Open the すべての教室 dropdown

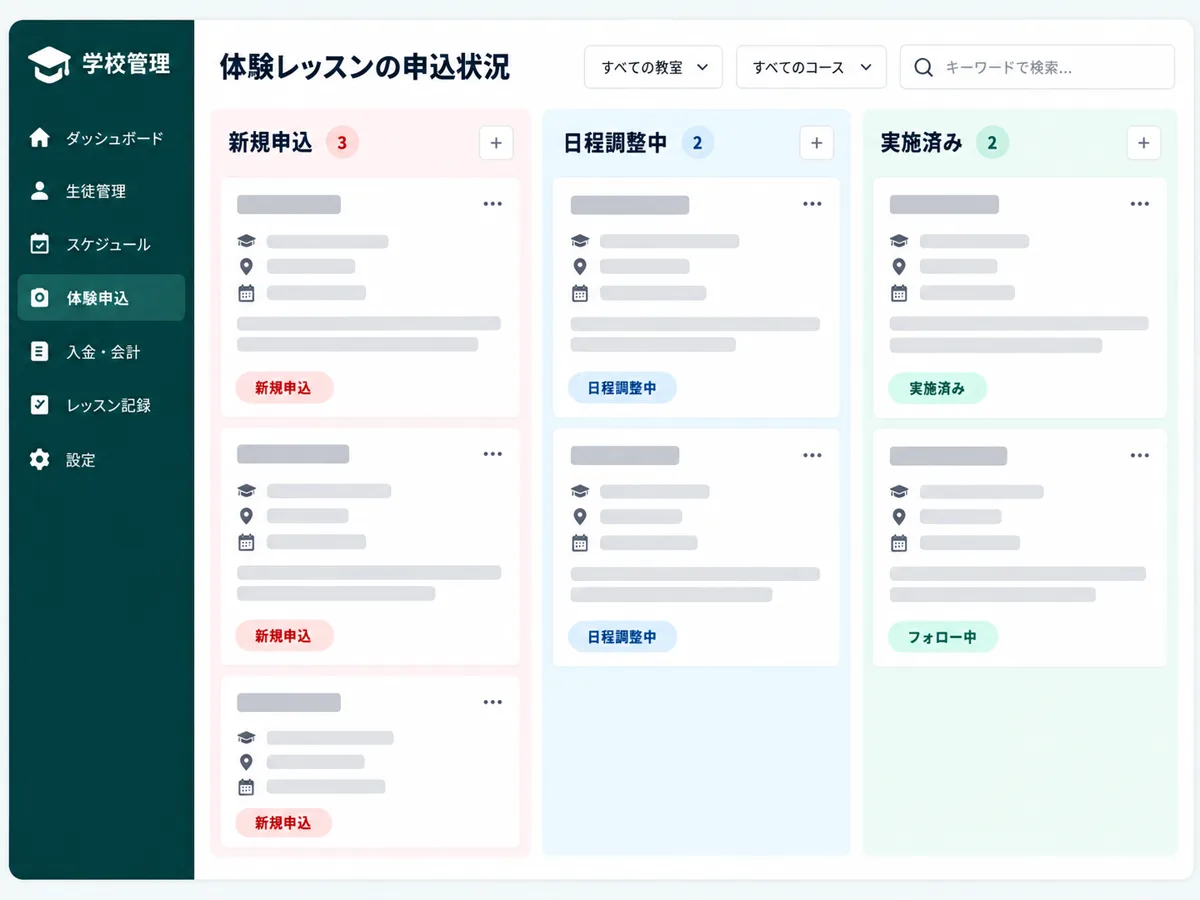(x=653, y=67)
